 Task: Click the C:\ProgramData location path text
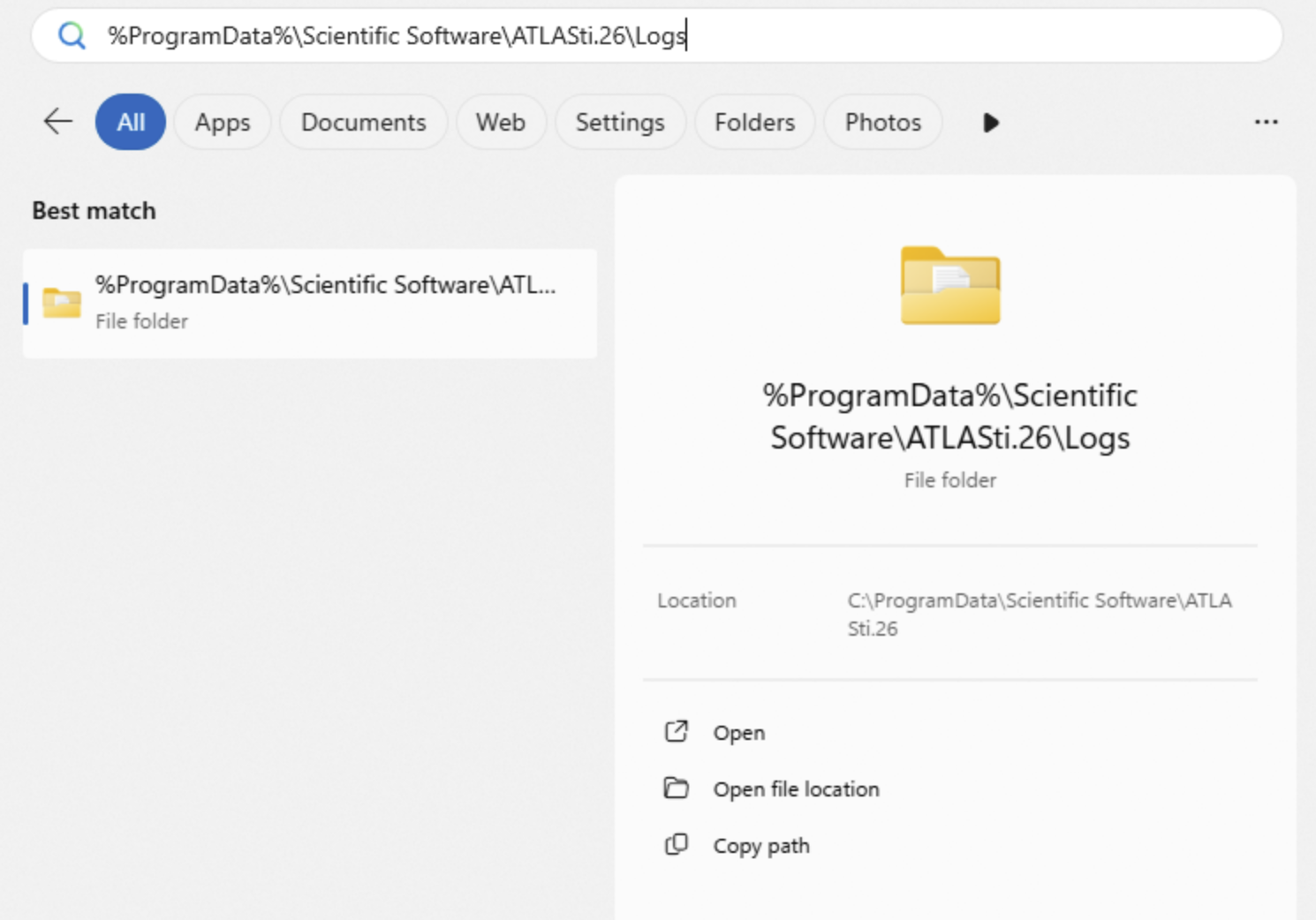click(x=1040, y=615)
